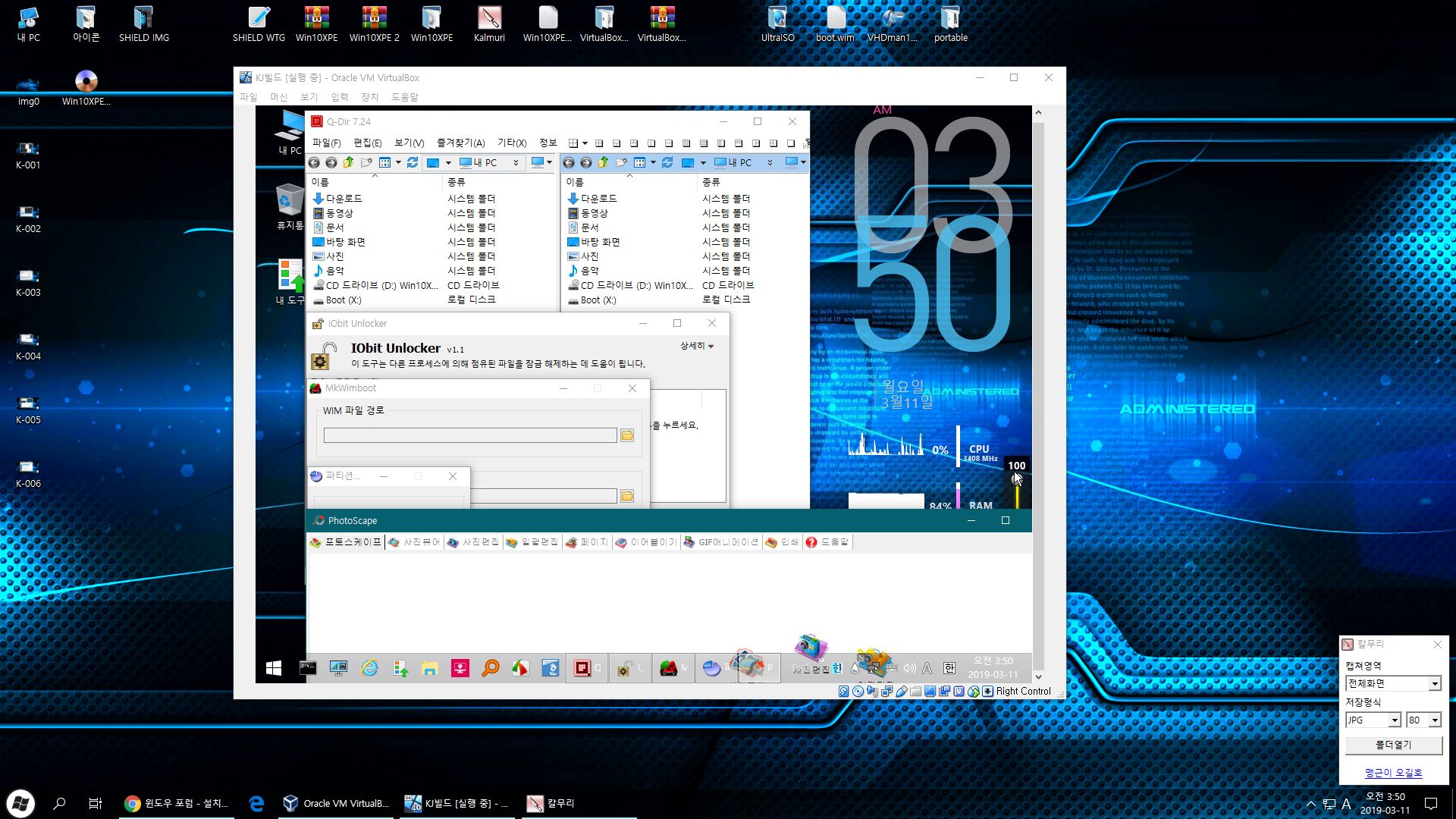Switch to IObit Unlocker in guest taskbar
The height and width of the screenshot is (819, 1456).
pyautogui.click(x=629, y=668)
